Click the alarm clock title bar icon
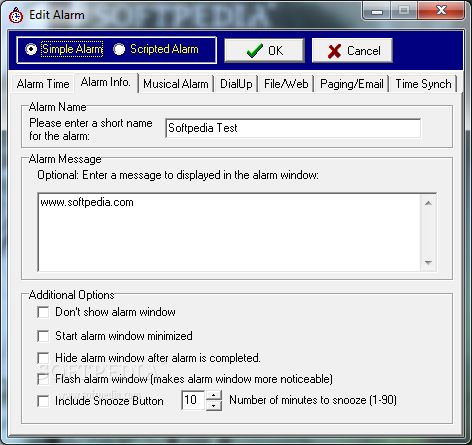The image size is (472, 445). click(16, 15)
